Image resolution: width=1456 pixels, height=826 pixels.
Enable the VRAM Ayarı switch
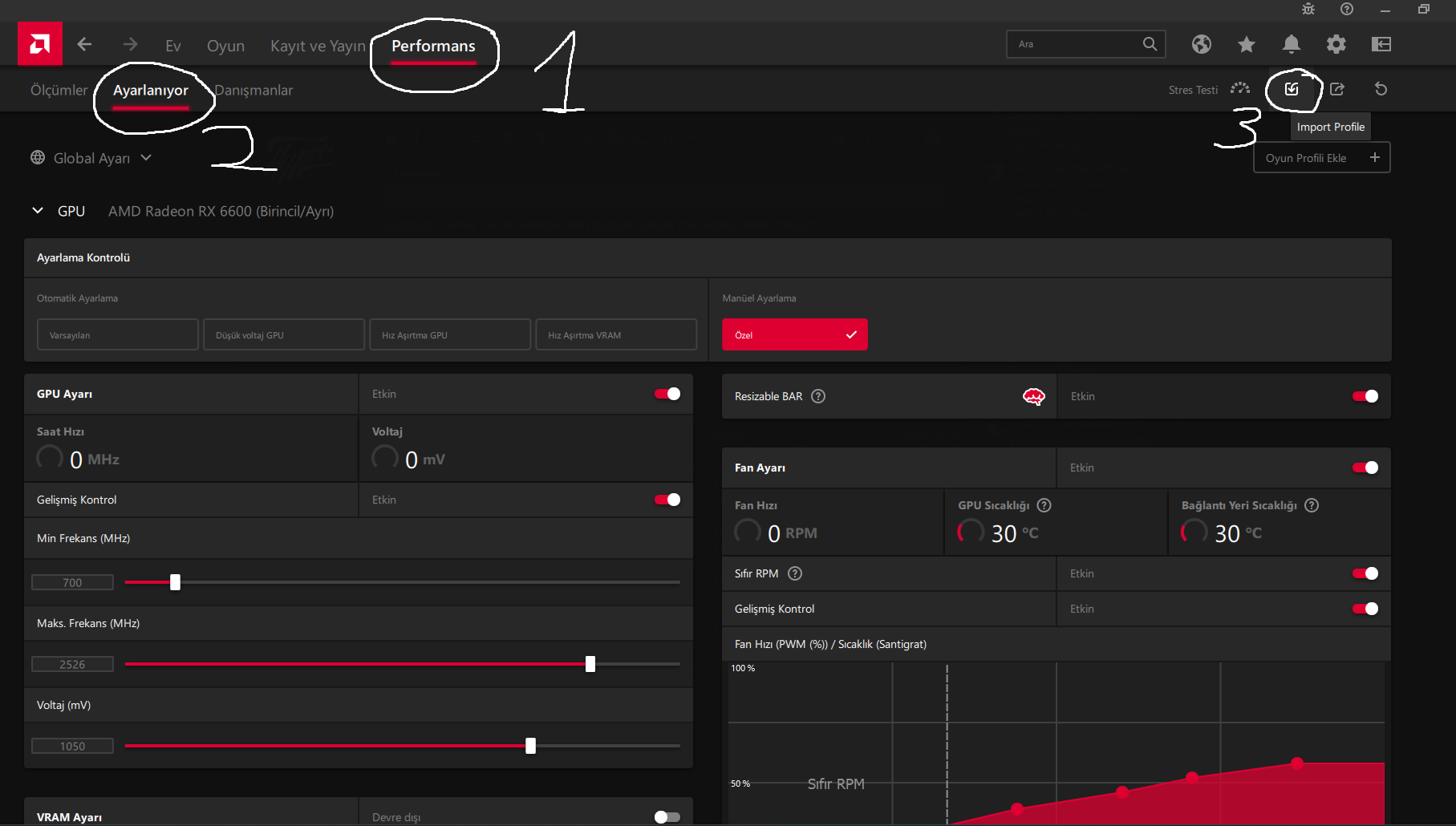(x=667, y=817)
